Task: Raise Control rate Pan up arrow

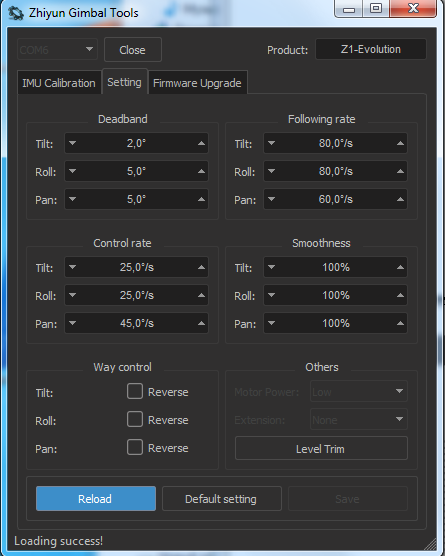Action: tap(201, 323)
